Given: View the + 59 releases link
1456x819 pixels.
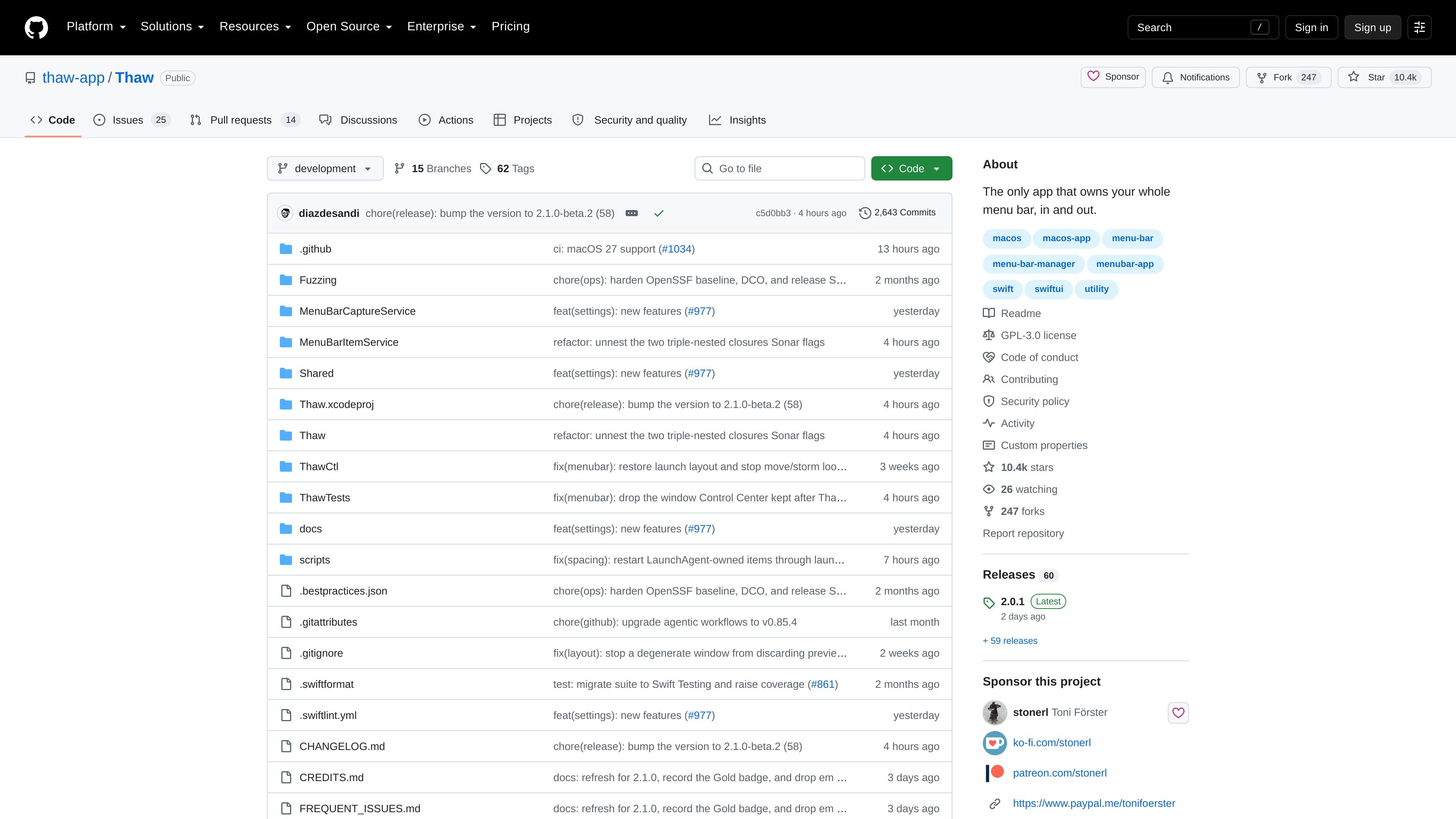Looking at the screenshot, I should click(1010, 640).
